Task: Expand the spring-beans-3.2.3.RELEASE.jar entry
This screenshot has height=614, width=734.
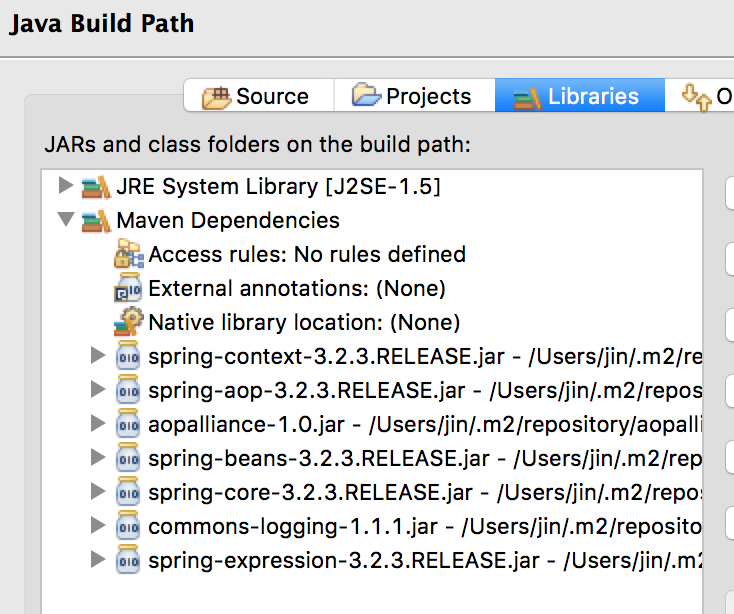Action: click(x=97, y=457)
